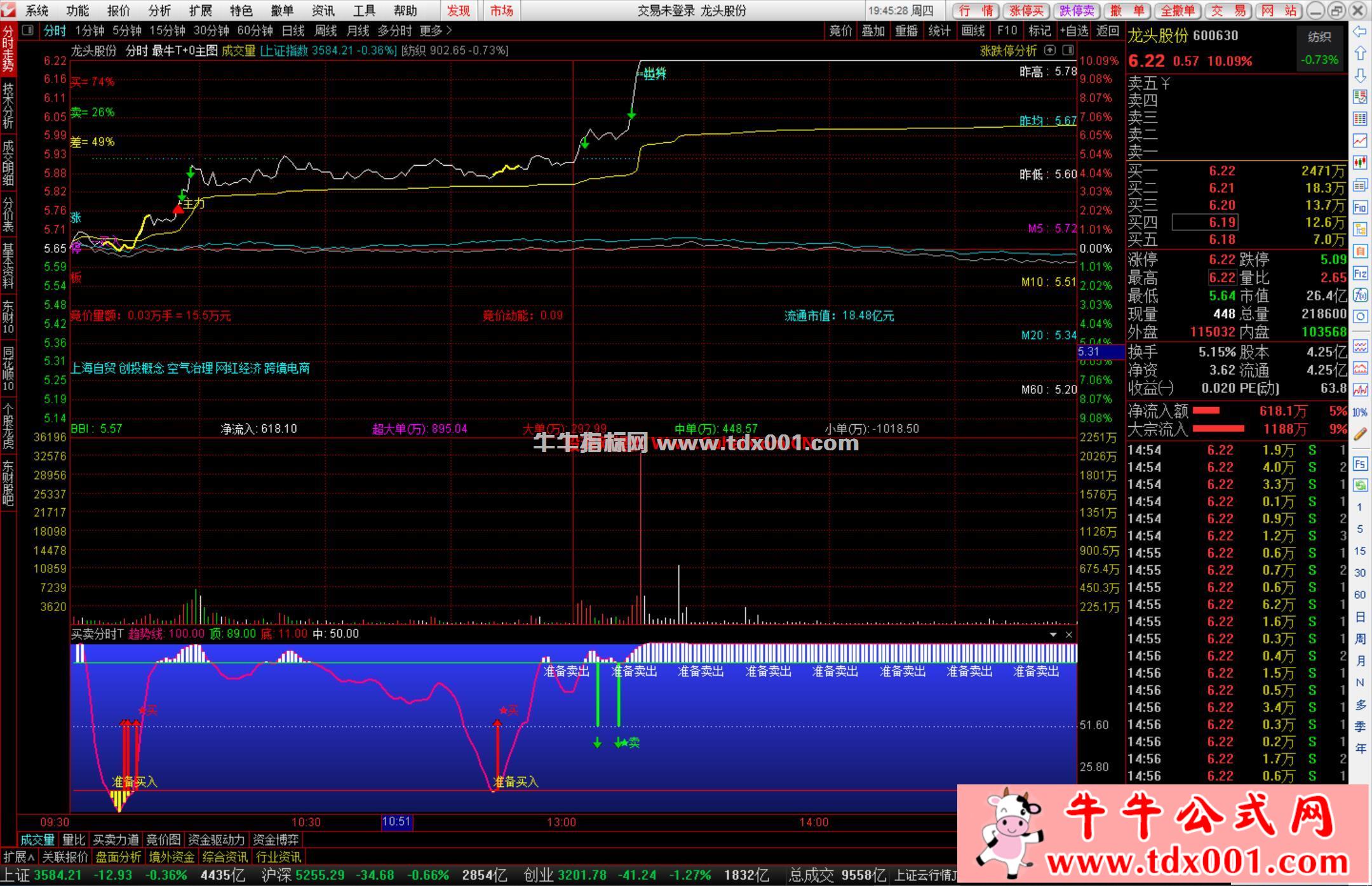Open the 资讯 menu
Image resolution: width=1372 pixels, height=886 pixels.
[323, 11]
